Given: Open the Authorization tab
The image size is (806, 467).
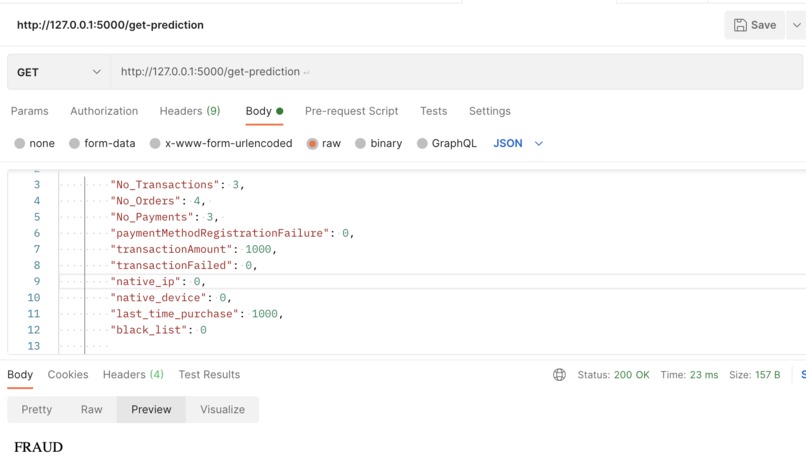Looking at the screenshot, I should (104, 111).
